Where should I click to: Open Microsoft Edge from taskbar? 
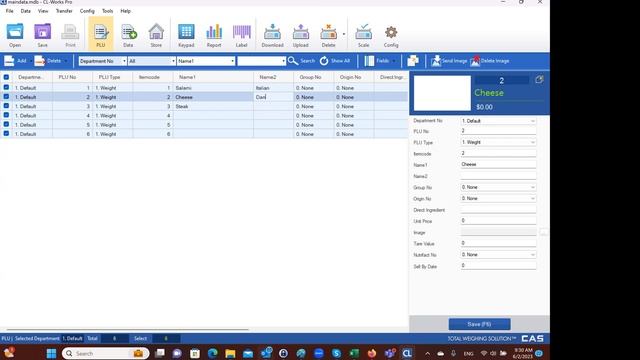point(212,353)
